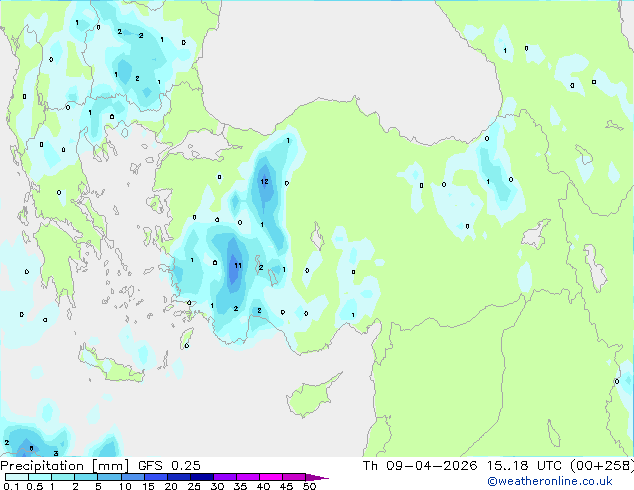Select the "50" legend scale label
Viewport: 634px width, 490px height.
[x=309, y=486]
